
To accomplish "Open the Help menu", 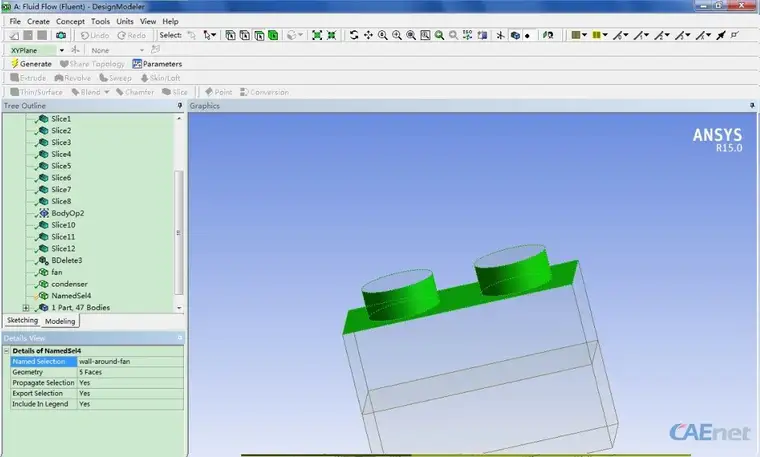I will [x=170, y=21].
